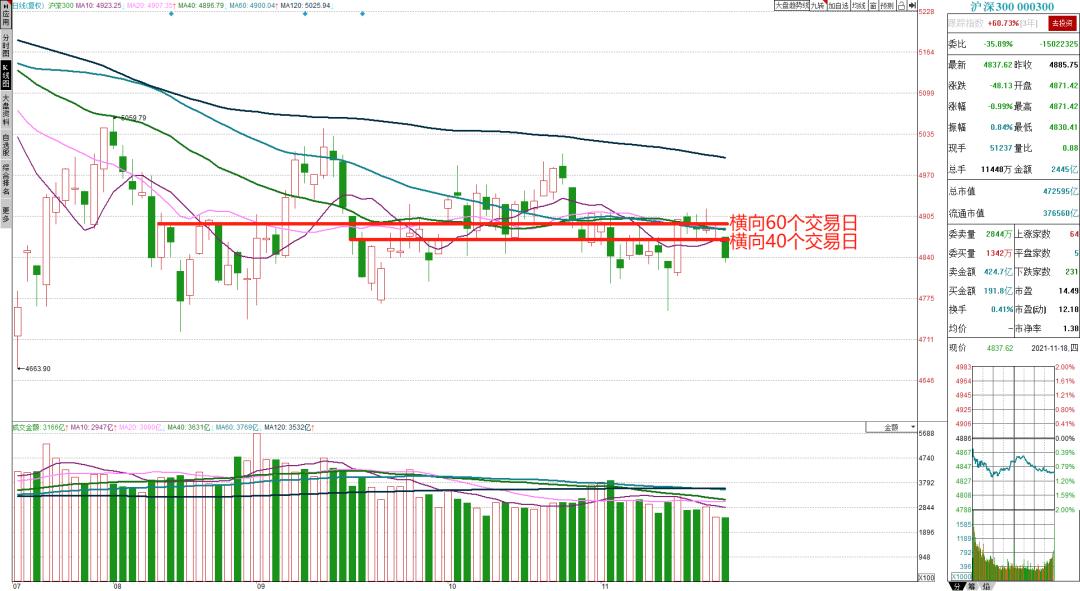
Task: Click the 委比 -35.89% value
Action: (x=998, y=44)
